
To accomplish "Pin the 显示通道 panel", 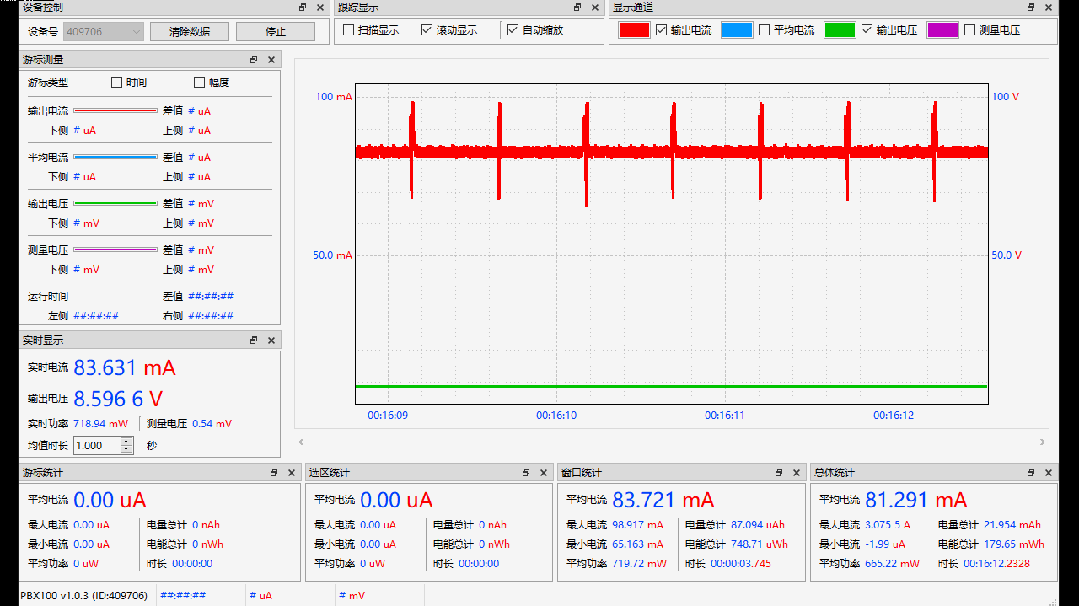I will 1031,8.
